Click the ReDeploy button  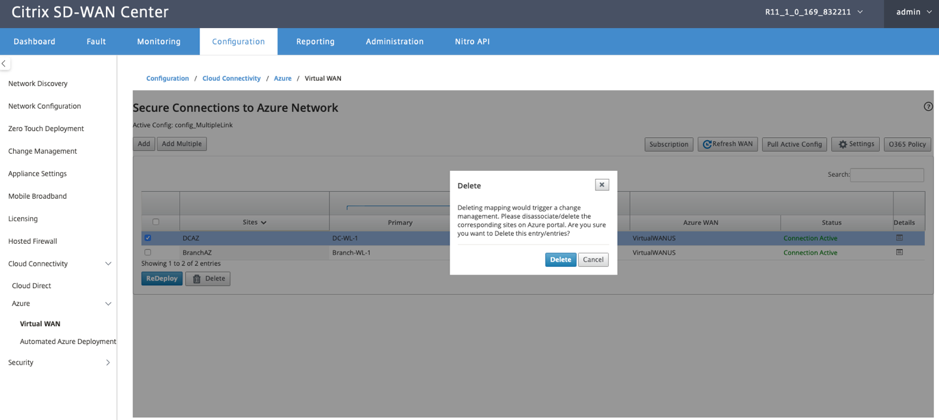[x=162, y=279]
